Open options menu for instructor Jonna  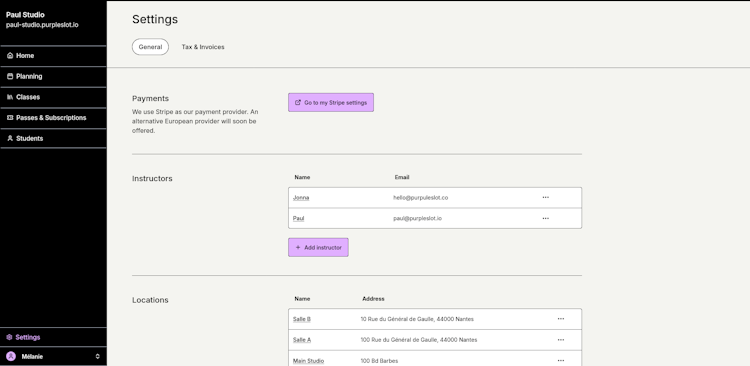pyautogui.click(x=545, y=198)
